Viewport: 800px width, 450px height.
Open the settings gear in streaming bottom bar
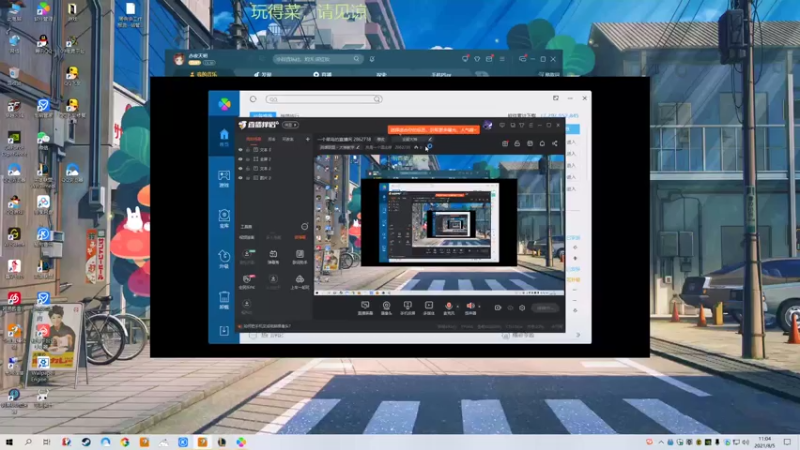pyautogui.click(x=522, y=308)
